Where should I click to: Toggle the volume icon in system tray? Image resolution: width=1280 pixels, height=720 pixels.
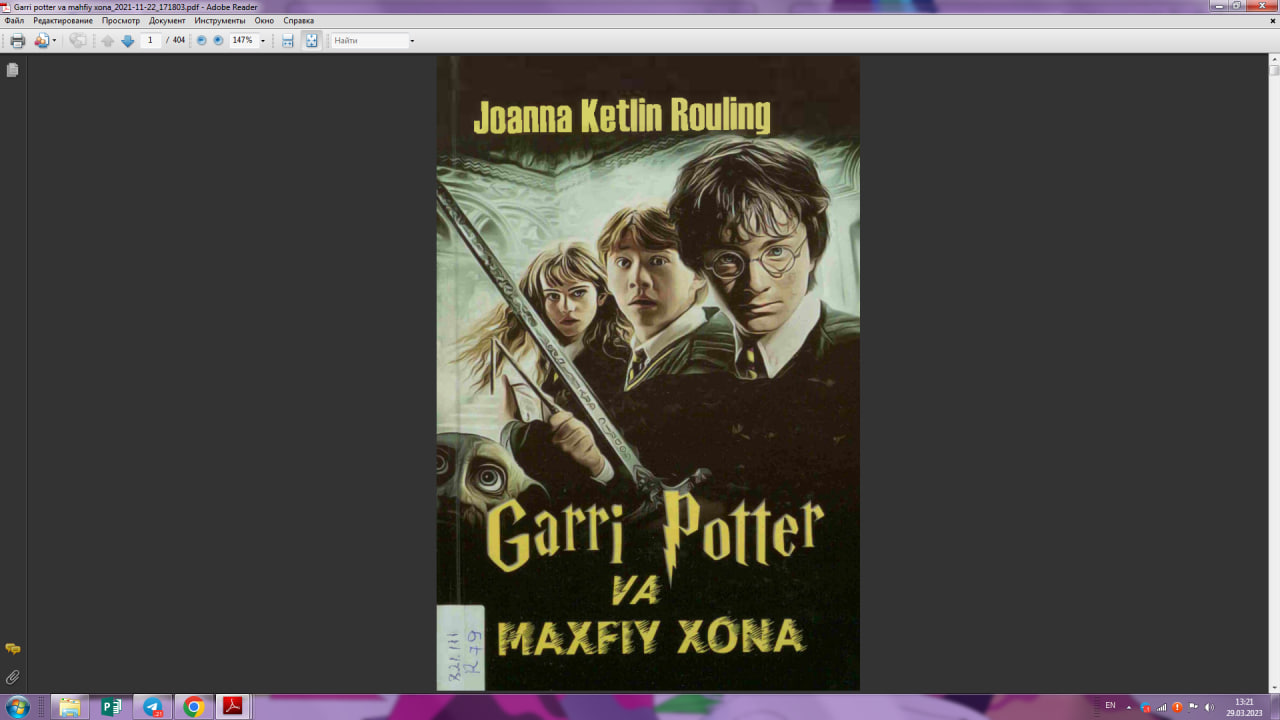(1208, 707)
